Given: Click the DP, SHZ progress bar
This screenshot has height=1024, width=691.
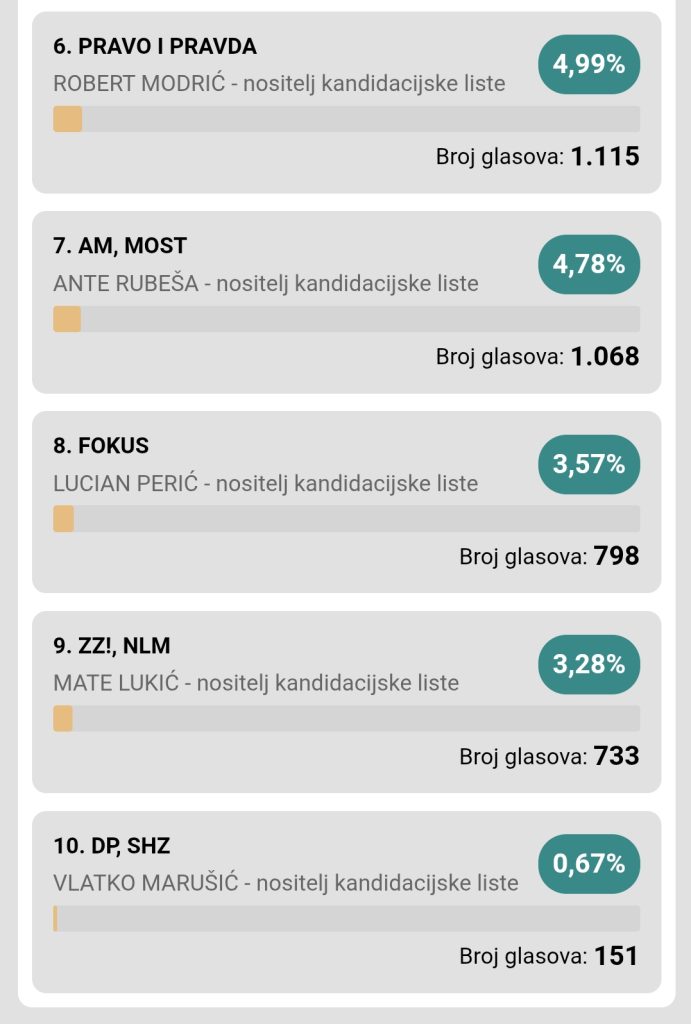Looking at the screenshot, I should click(x=346, y=919).
